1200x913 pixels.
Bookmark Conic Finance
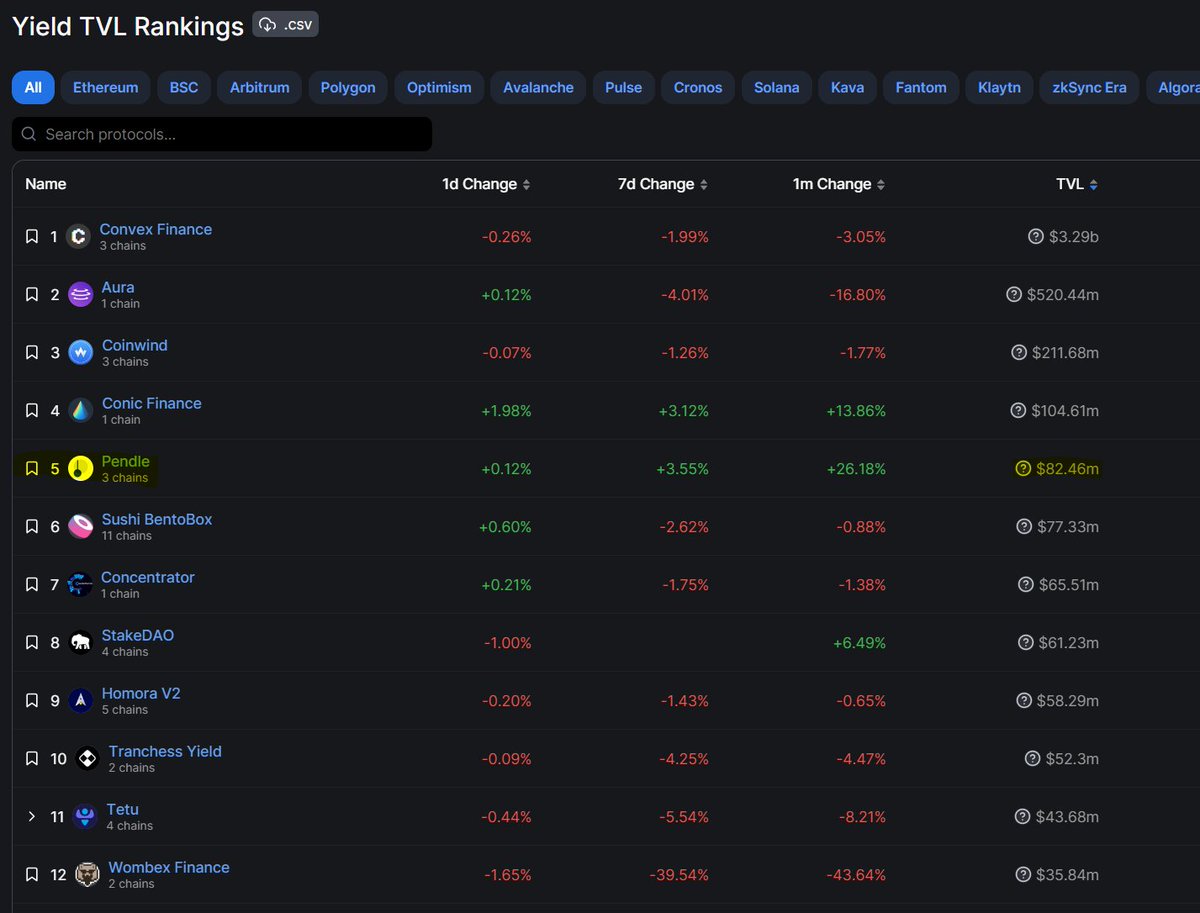tap(31, 411)
